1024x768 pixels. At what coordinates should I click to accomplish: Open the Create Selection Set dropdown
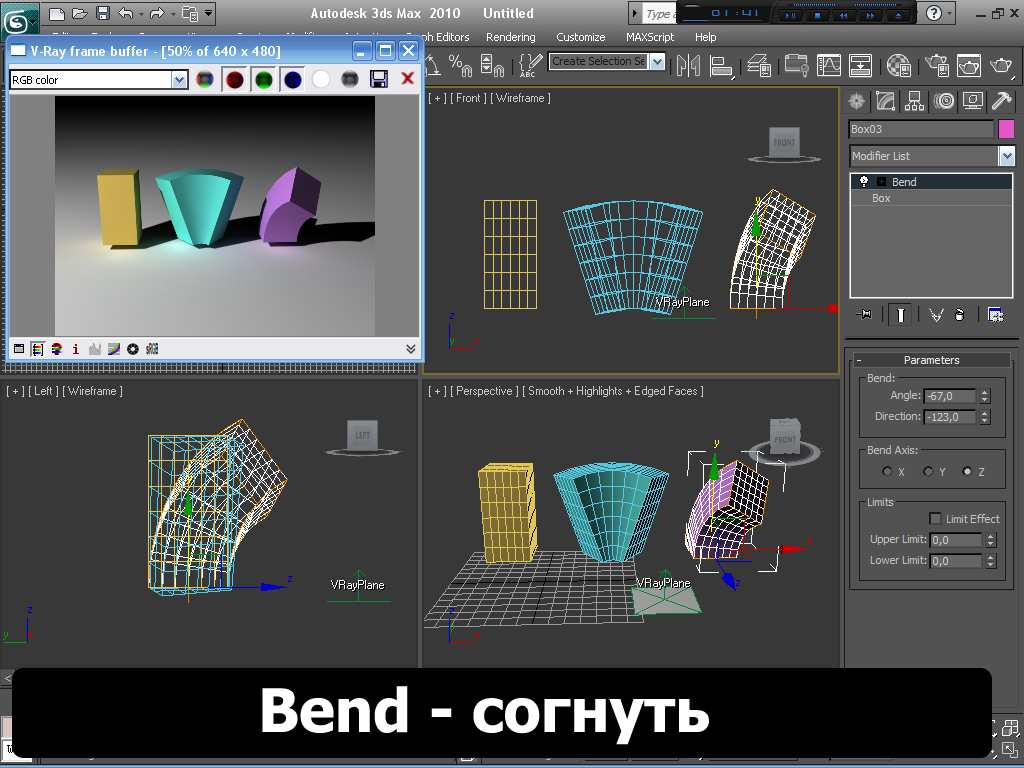657,61
